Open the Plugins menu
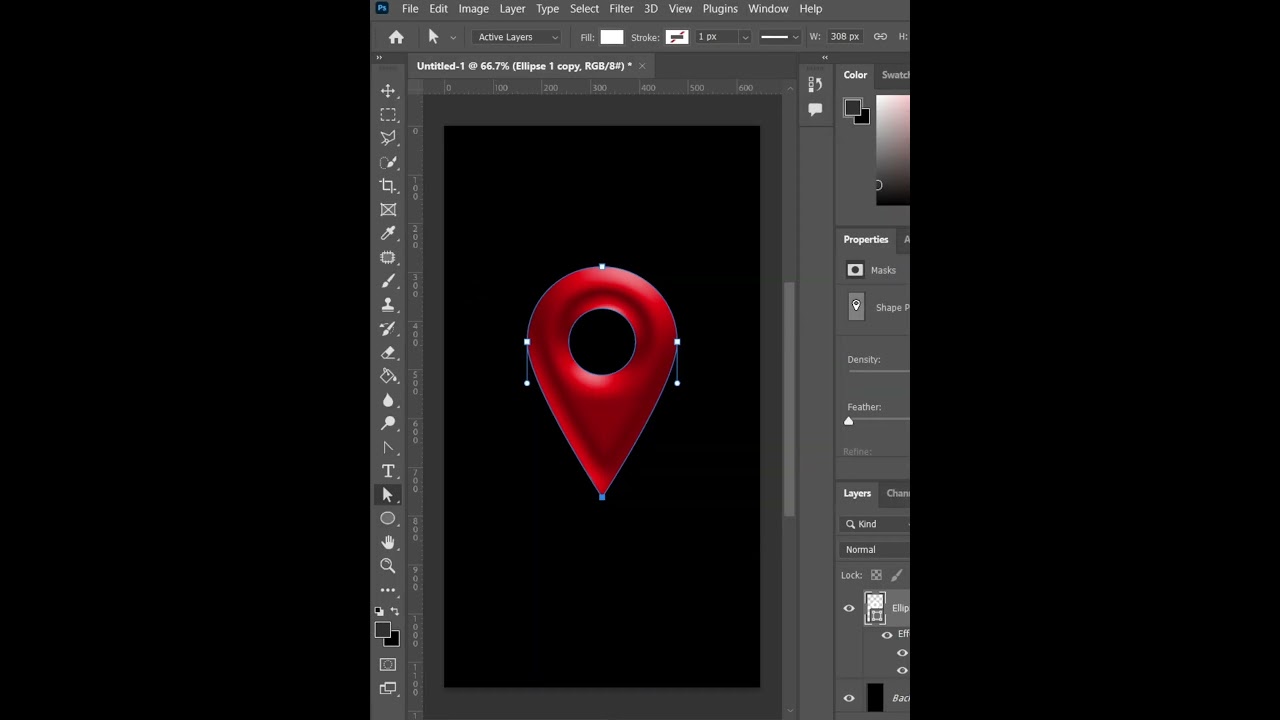Image resolution: width=1280 pixels, height=720 pixels. [x=720, y=9]
